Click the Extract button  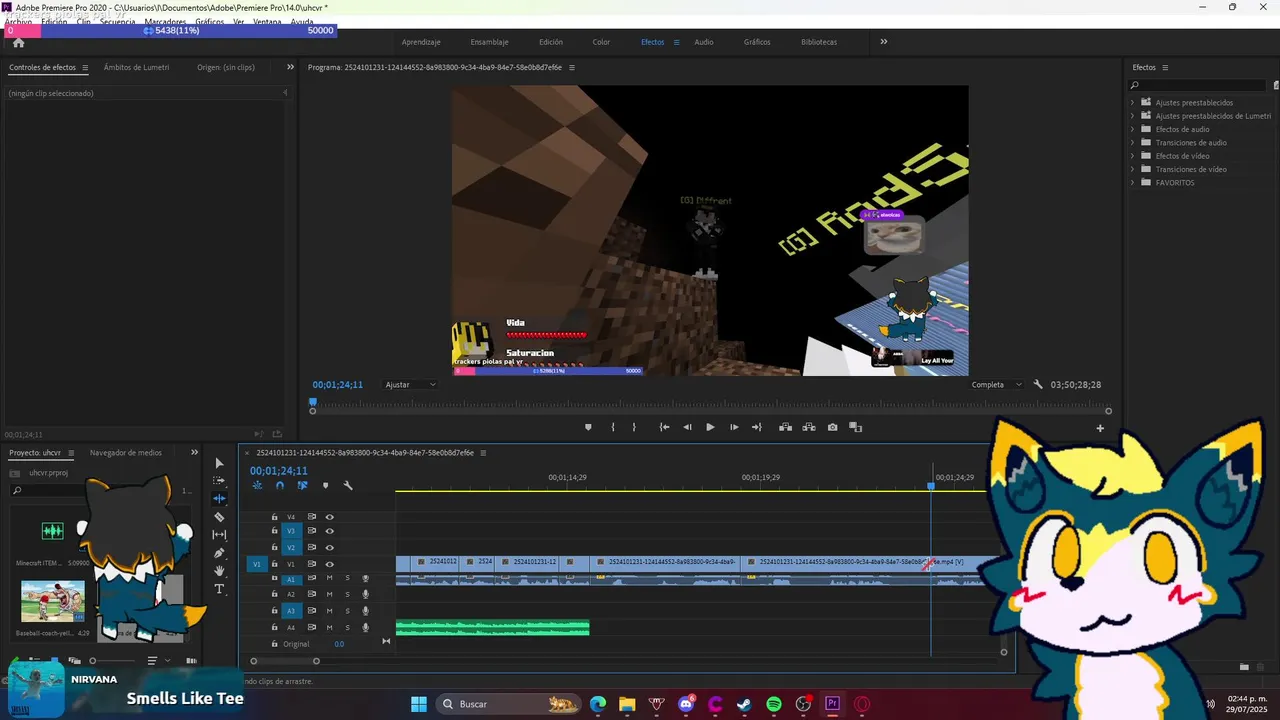click(x=808, y=427)
